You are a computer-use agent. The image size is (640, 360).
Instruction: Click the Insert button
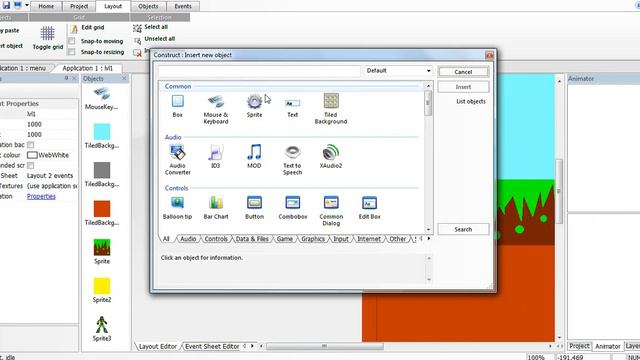463,87
